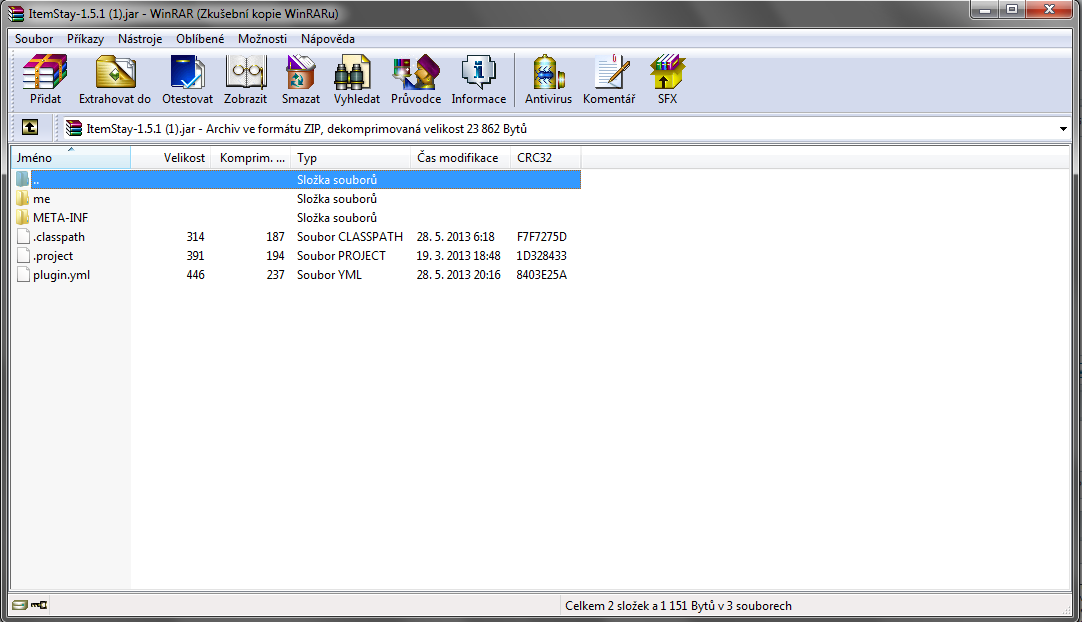Open the Příkazy menu
The height and width of the screenshot is (622, 1082).
[x=86, y=39]
